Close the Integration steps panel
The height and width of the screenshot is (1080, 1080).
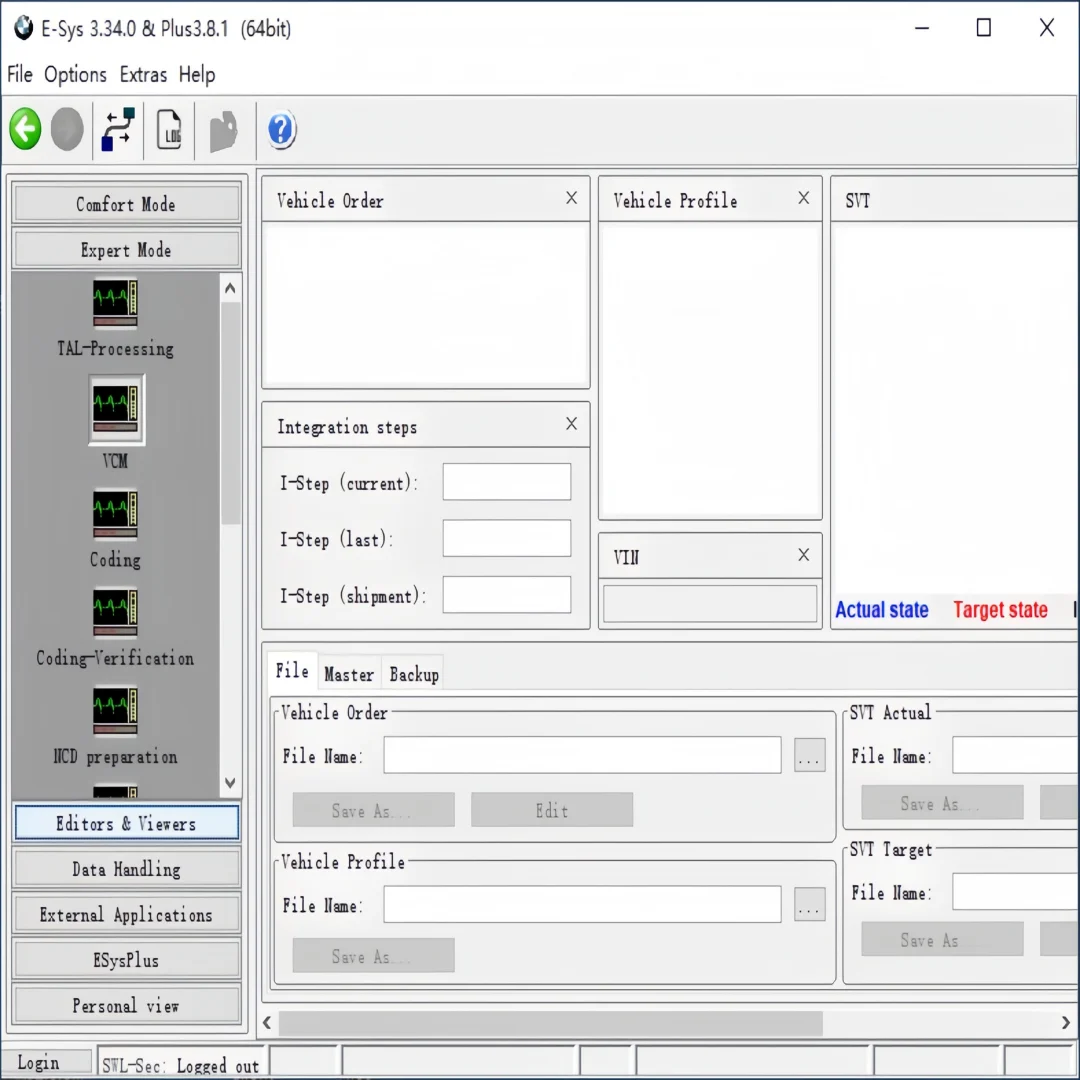tap(572, 424)
